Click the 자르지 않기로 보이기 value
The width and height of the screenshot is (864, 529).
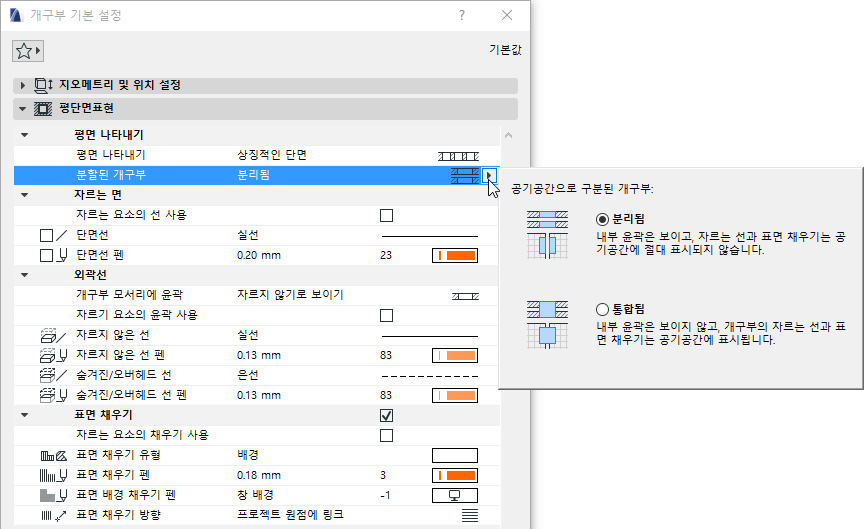pos(290,295)
